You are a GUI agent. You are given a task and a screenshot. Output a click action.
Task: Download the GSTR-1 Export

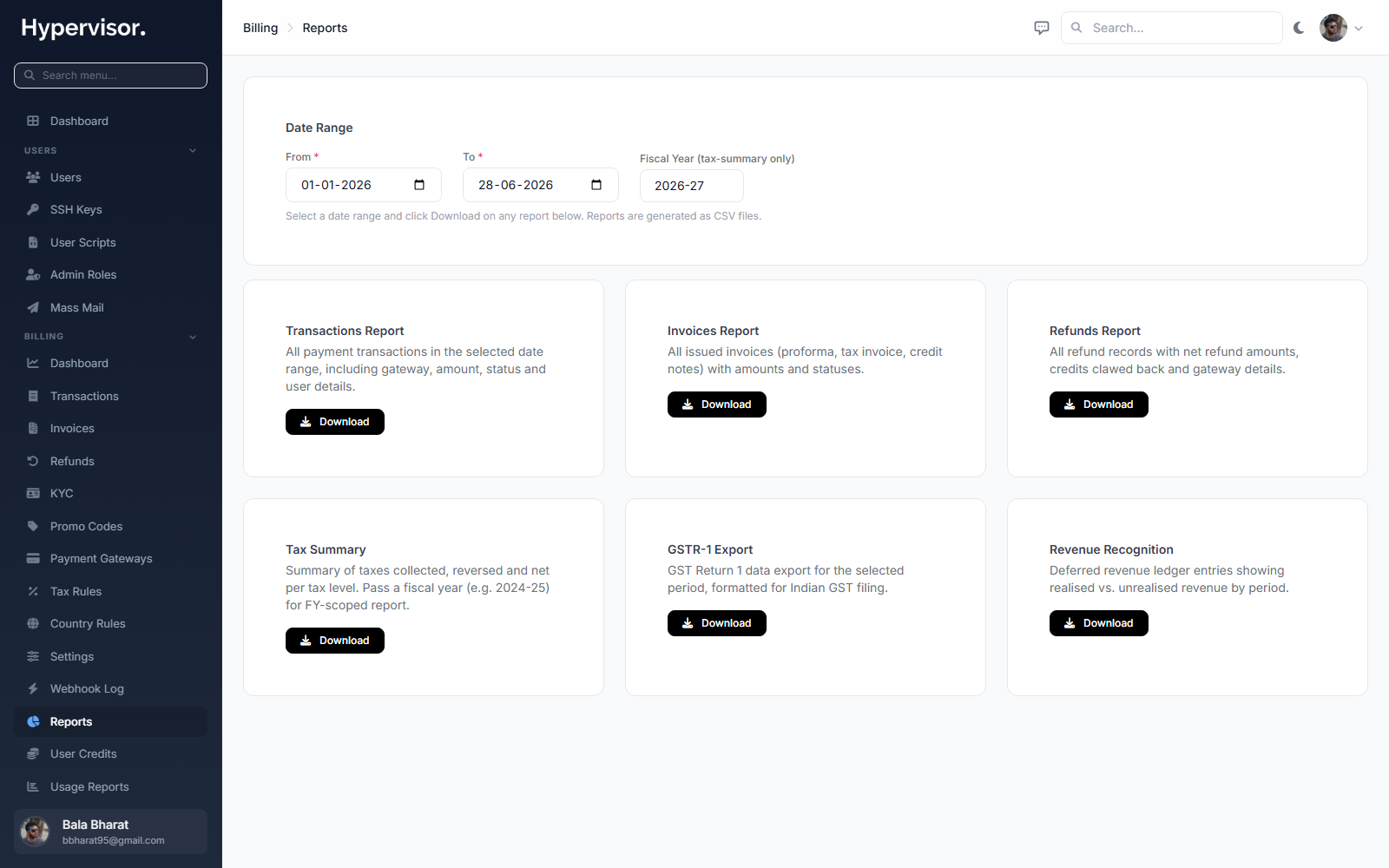[717, 623]
